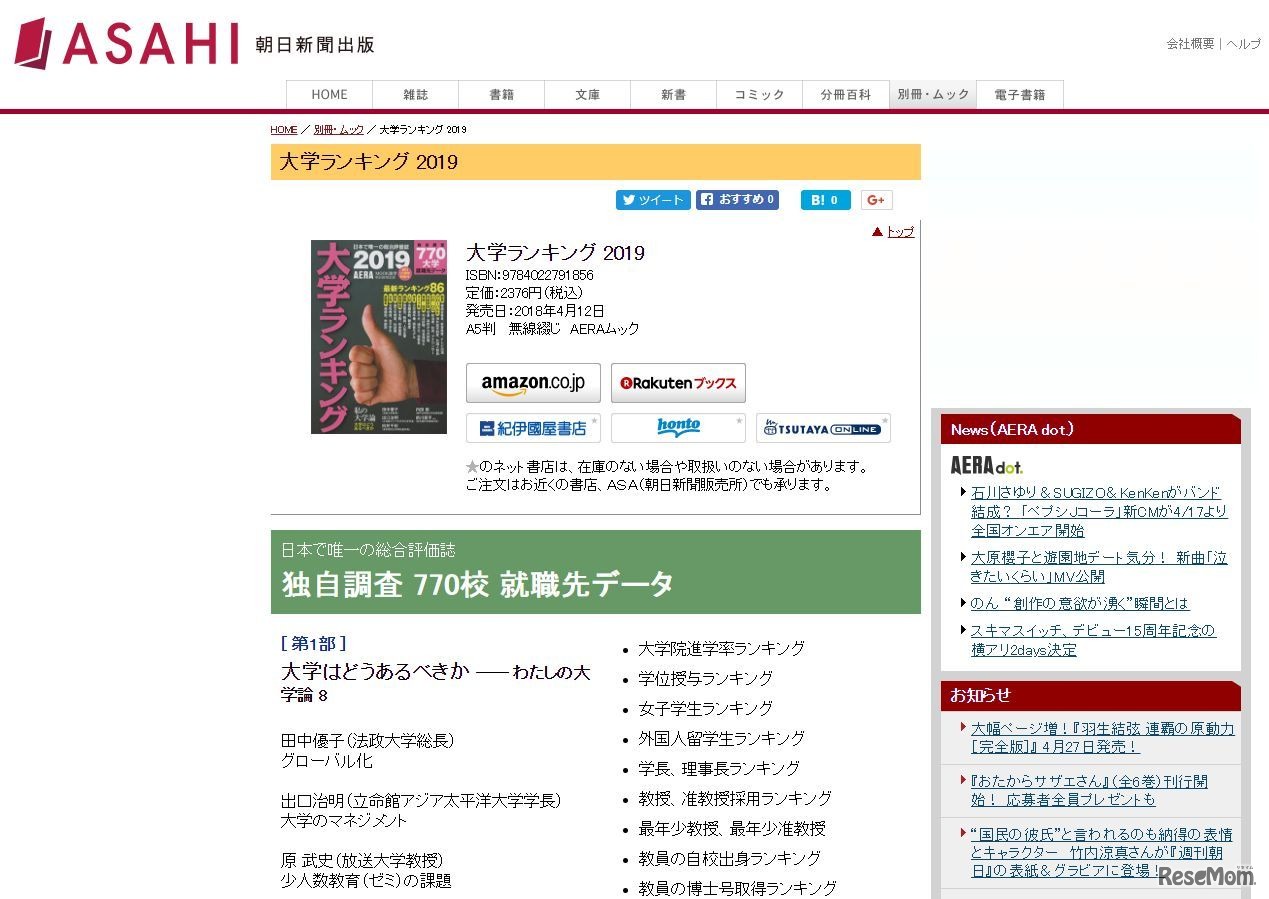Open the Rakuten ブックス store button
Viewport: 1269px width, 899px height.
[678, 382]
